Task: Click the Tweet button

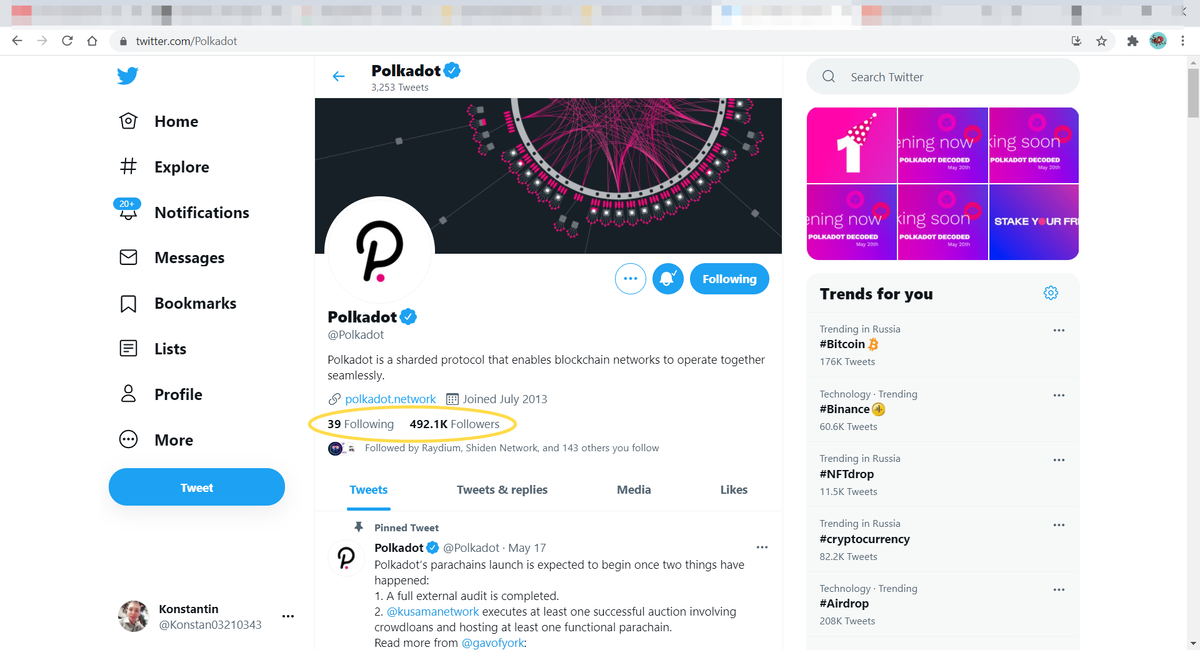Action: click(x=196, y=487)
